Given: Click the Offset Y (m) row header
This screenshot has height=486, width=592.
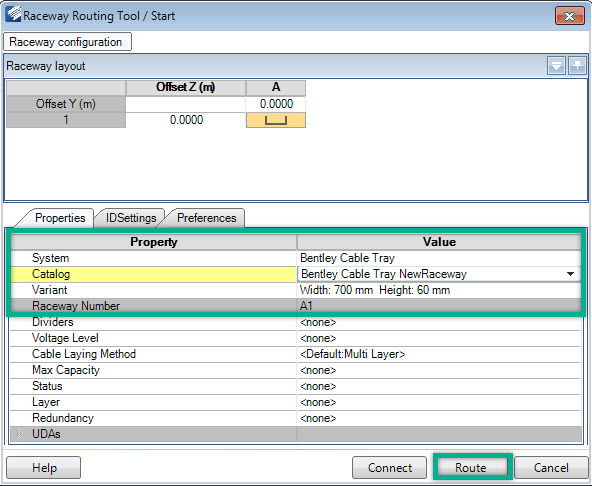Looking at the screenshot, I should tap(66, 104).
